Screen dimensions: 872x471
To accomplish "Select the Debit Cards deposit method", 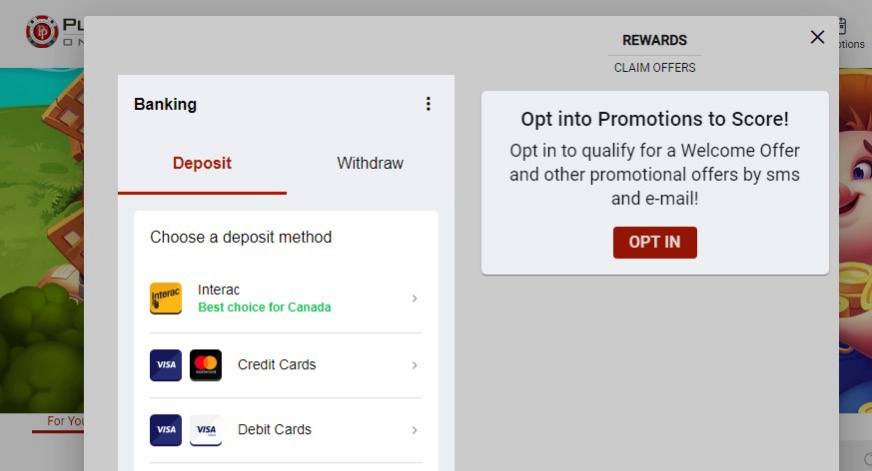I will click(x=286, y=430).
